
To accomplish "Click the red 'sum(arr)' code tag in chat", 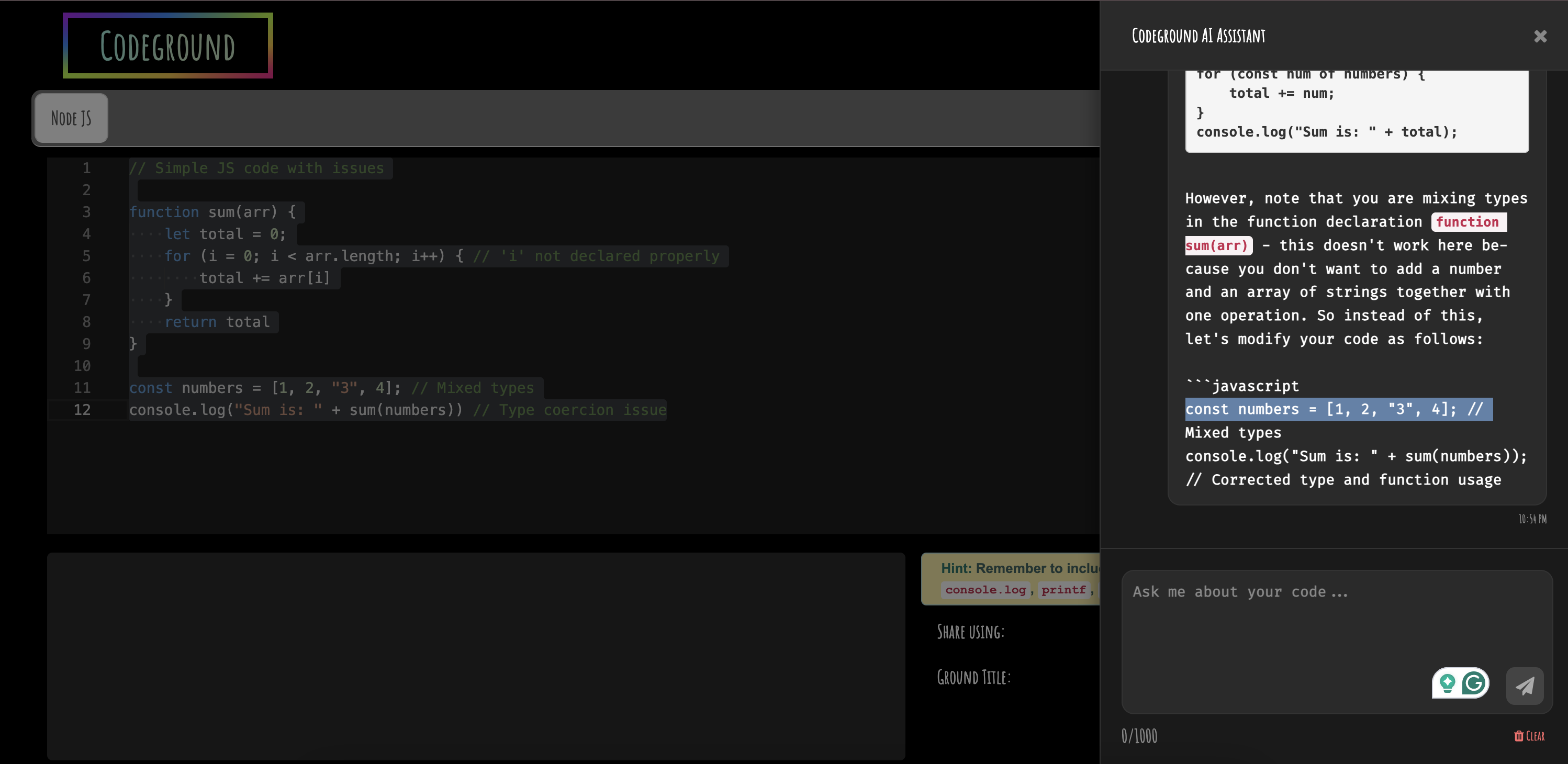I will coord(1218,245).
